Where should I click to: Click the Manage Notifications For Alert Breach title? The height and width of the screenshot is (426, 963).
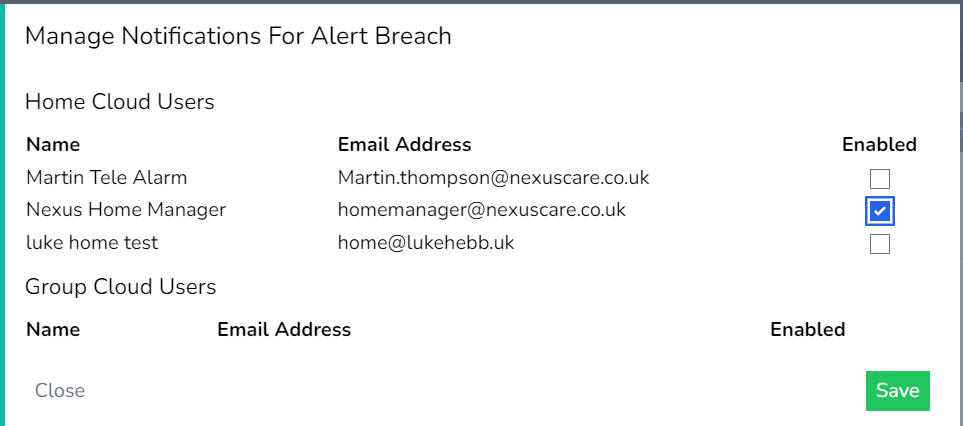pos(238,37)
